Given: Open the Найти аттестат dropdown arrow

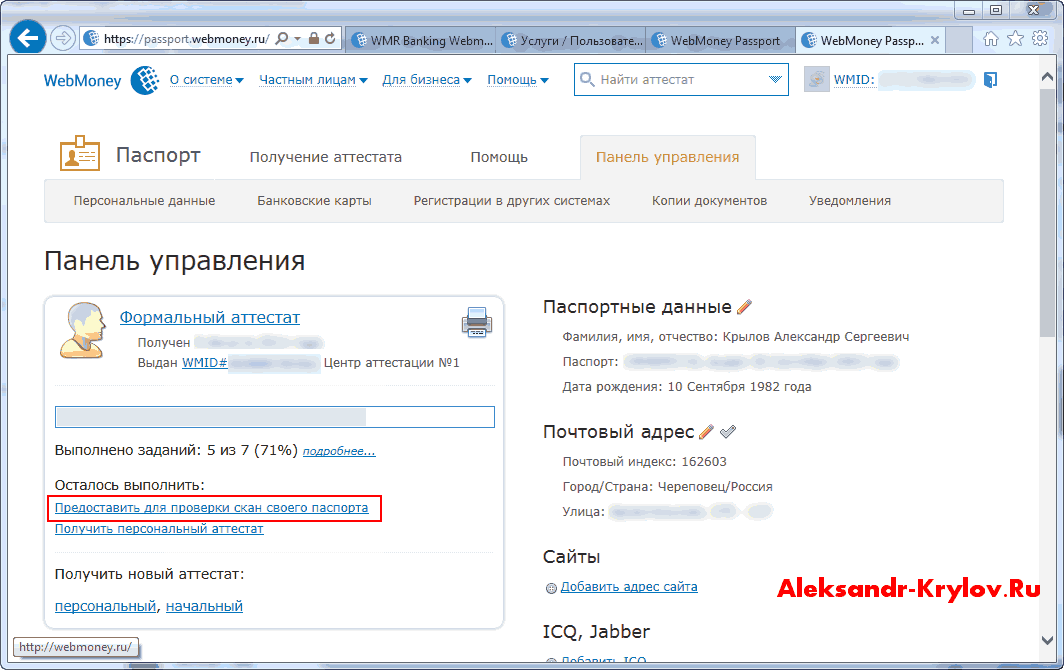Looking at the screenshot, I should (x=775, y=79).
